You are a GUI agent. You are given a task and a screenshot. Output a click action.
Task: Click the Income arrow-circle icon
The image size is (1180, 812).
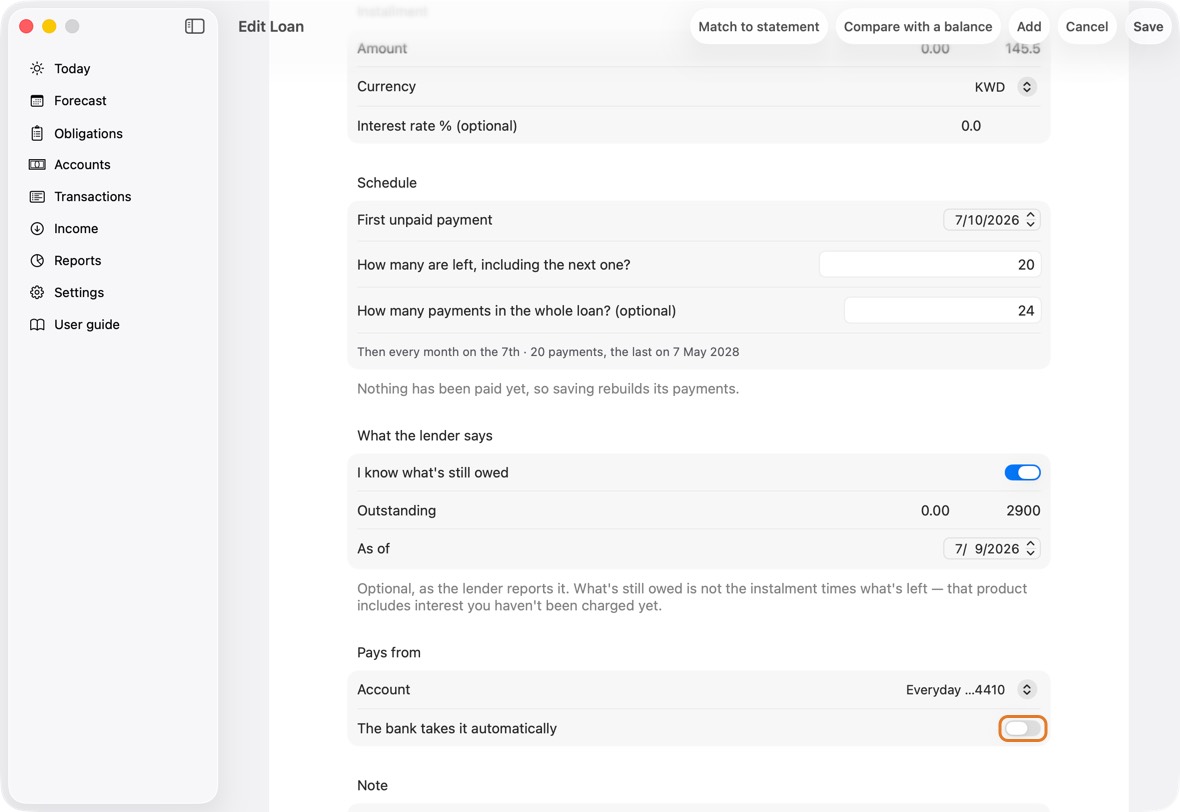pyautogui.click(x=37, y=229)
